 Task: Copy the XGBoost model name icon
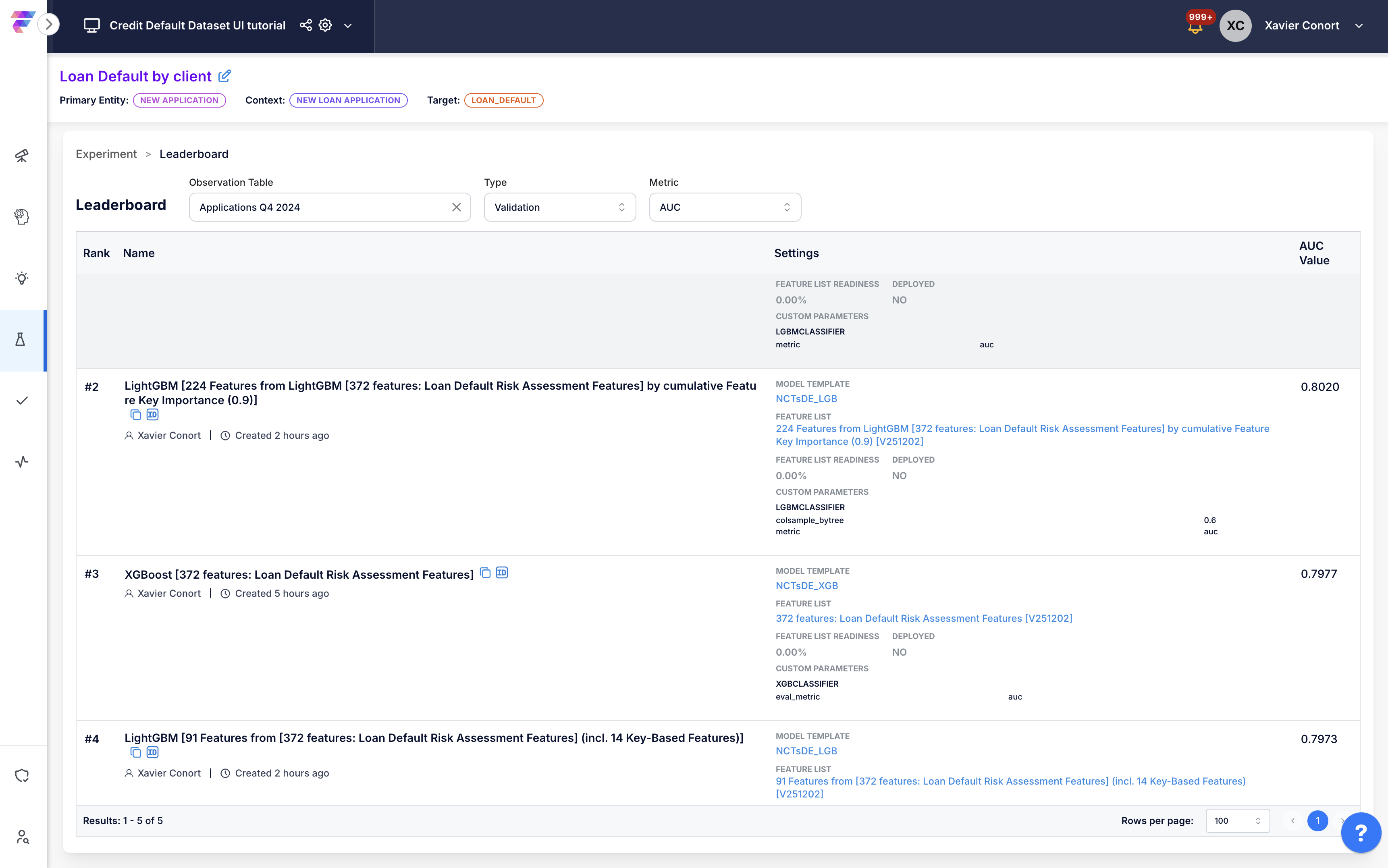pyautogui.click(x=485, y=573)
